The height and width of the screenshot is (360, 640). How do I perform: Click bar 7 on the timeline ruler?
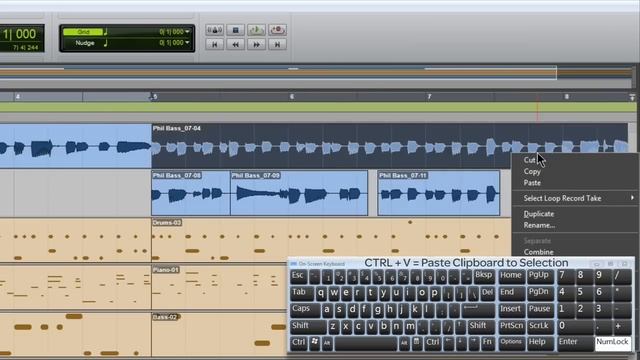pos(429,97)
